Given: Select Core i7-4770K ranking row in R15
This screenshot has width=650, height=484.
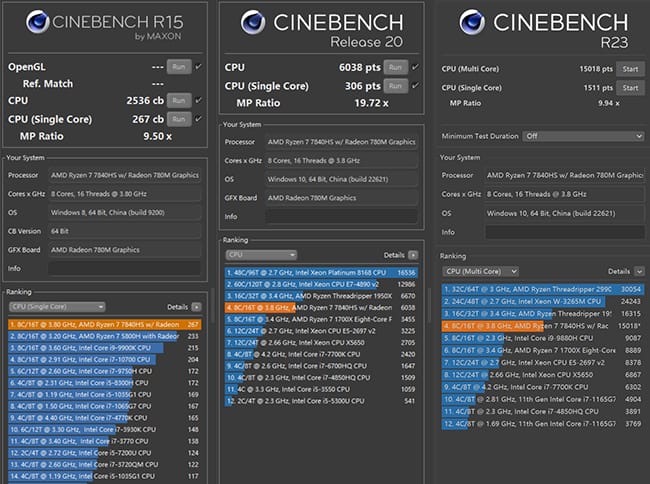Looking at the screenshot, I should pyautogui.click(x=104, y=418).
